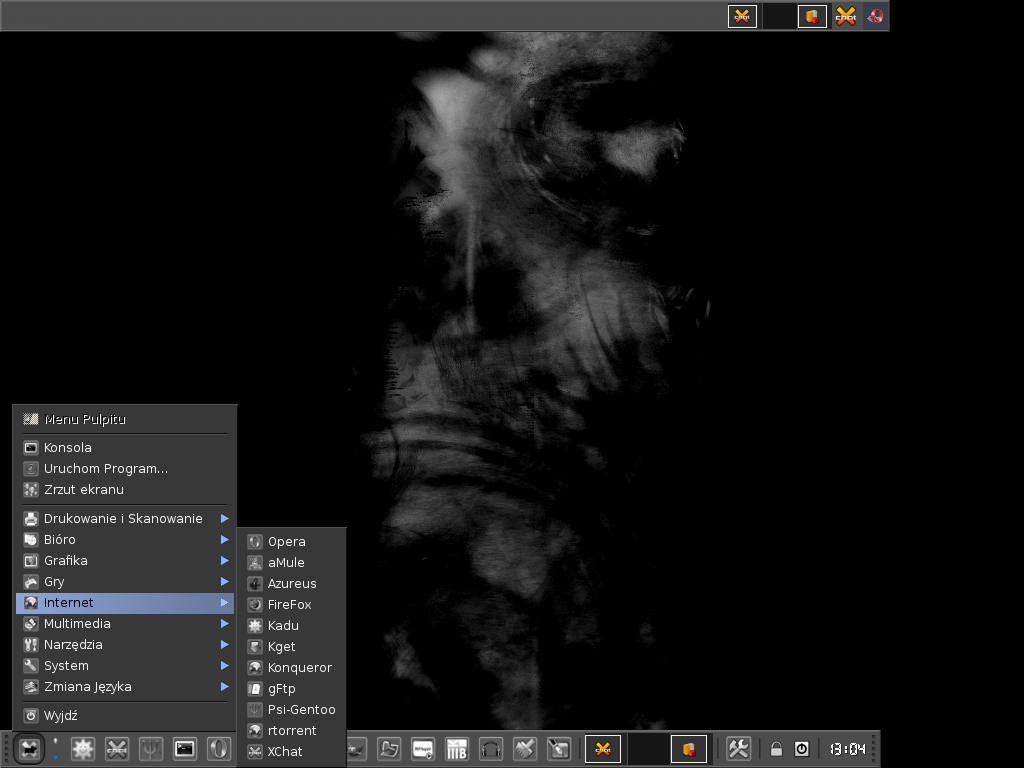Launch Opera from the Internet submenu
This screenshot has height=768, width=1024.
(x=291, y=541)
